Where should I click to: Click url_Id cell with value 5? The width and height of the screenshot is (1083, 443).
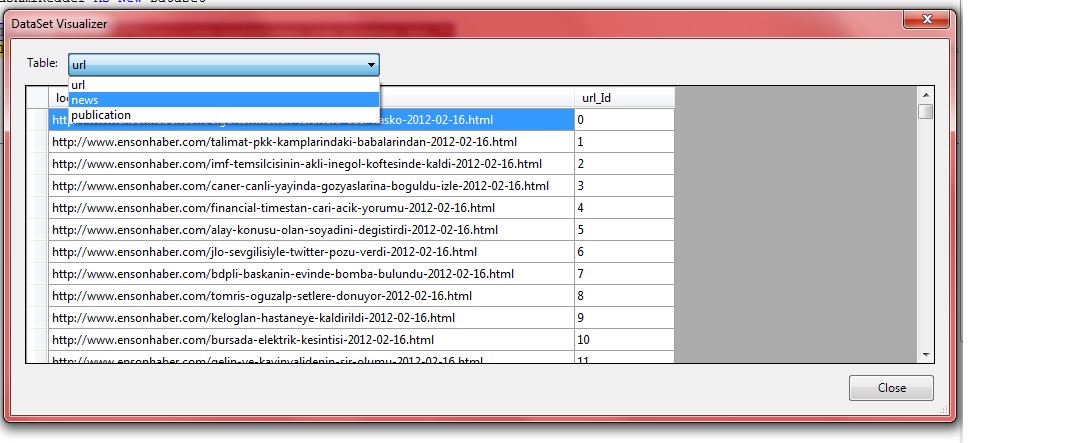click(x=624, y=230)
